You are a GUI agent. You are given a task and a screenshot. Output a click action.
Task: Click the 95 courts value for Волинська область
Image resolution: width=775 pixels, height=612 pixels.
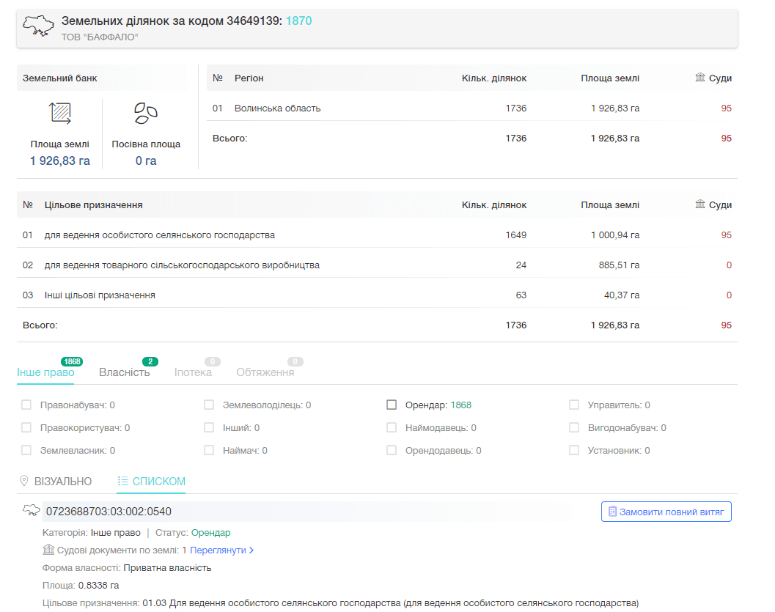pos(726,108)
